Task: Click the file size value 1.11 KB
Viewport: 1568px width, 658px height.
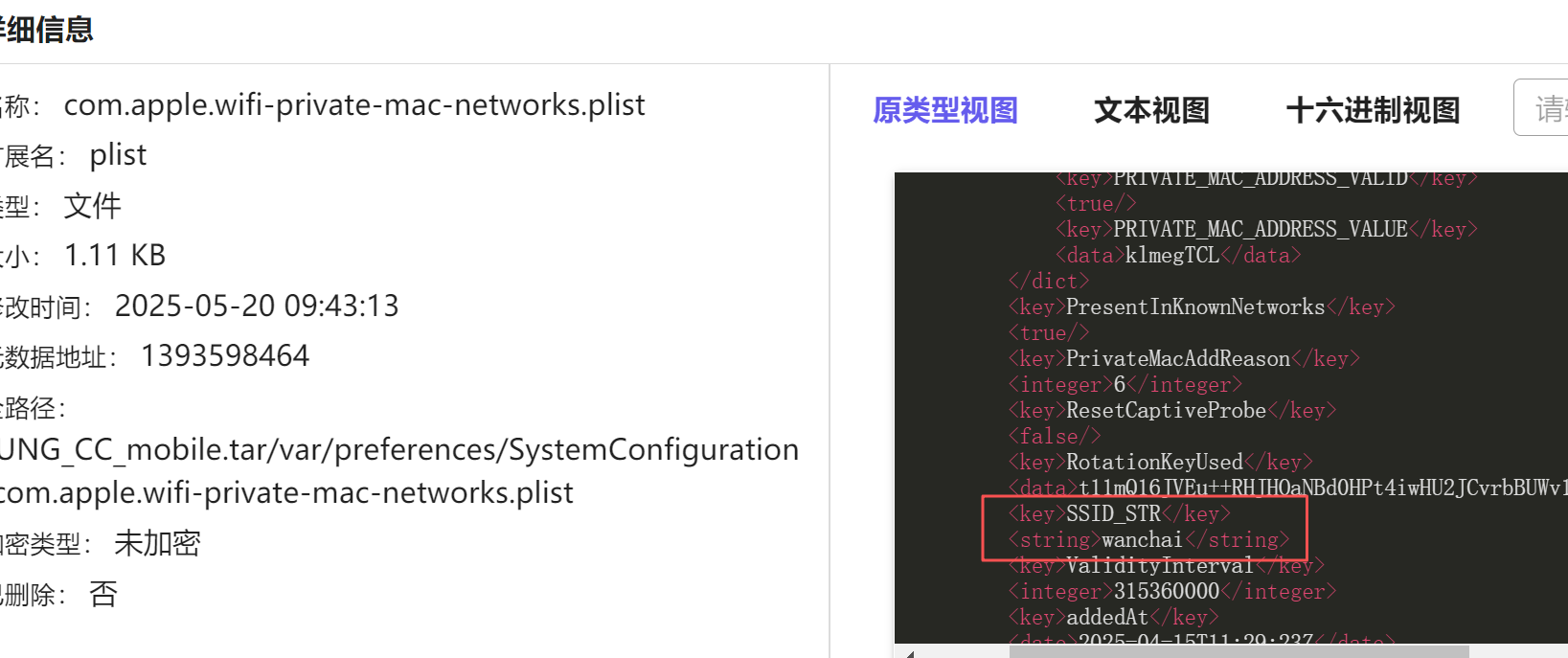Action: [x=115, y=255]
